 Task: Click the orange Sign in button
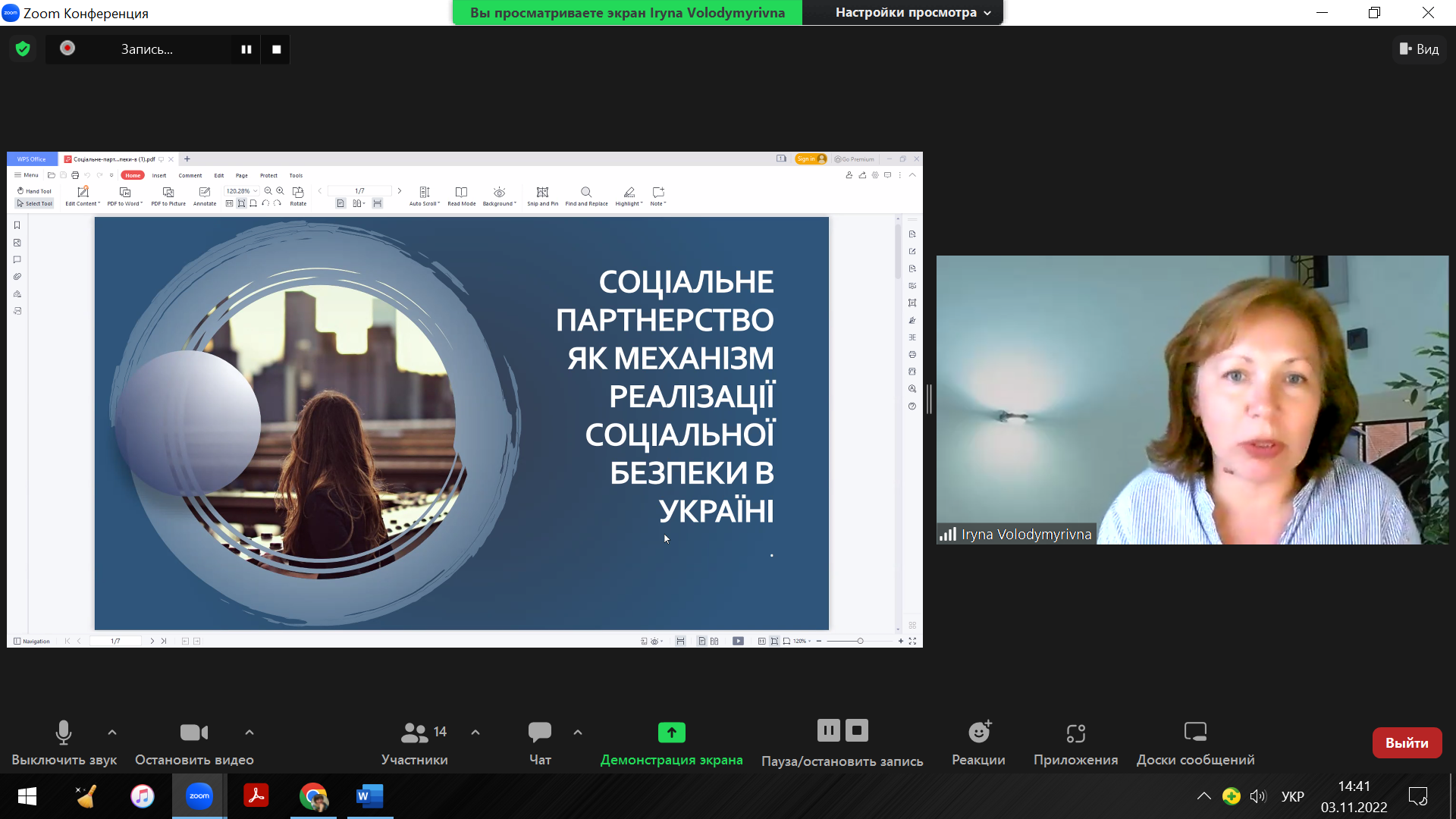tap(811, 159)
